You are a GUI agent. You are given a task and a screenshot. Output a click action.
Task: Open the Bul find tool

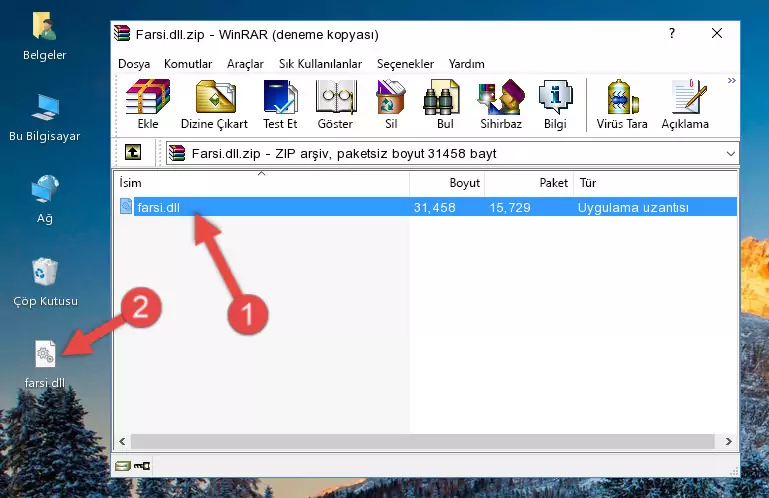[445, 105]
